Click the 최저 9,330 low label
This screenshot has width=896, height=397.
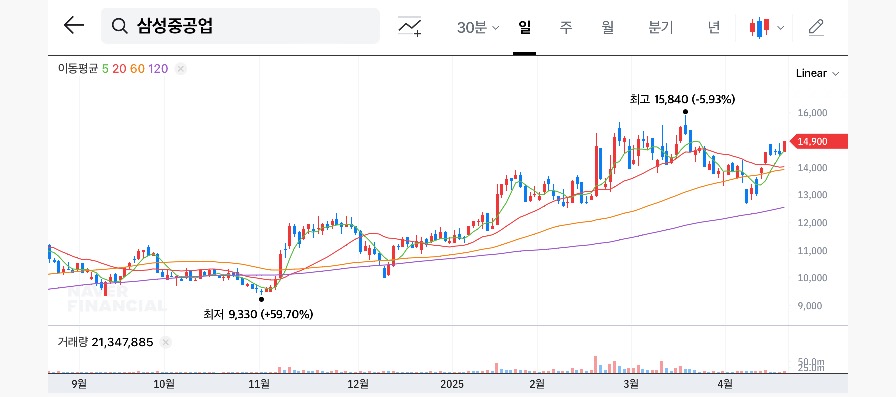[x=258, y=314]
